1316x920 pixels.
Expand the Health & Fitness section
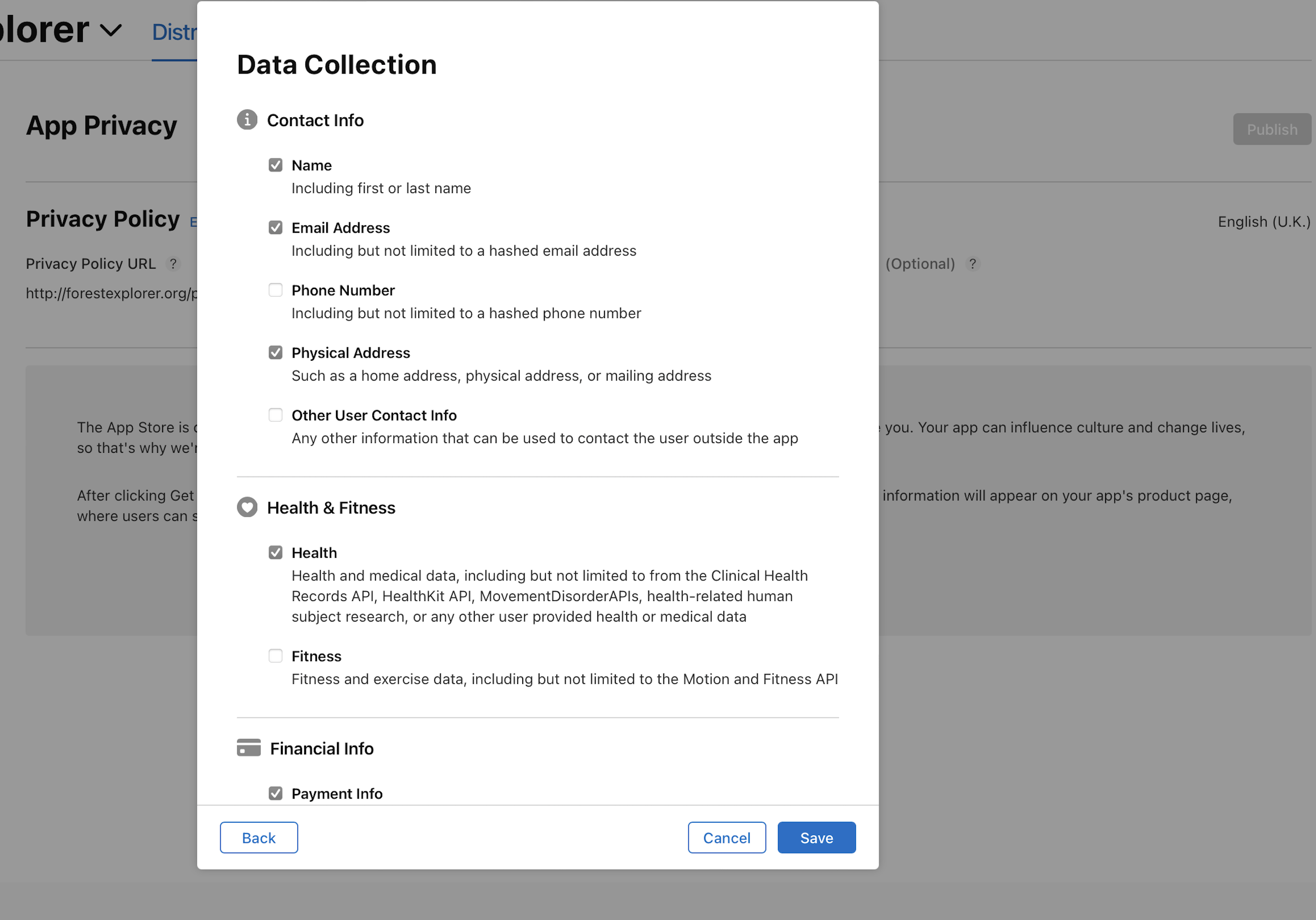[x=331, y=507]
